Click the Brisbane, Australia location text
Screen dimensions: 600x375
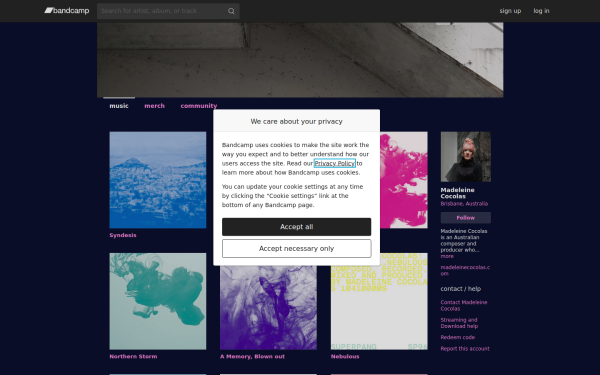[x=464, y=204]
